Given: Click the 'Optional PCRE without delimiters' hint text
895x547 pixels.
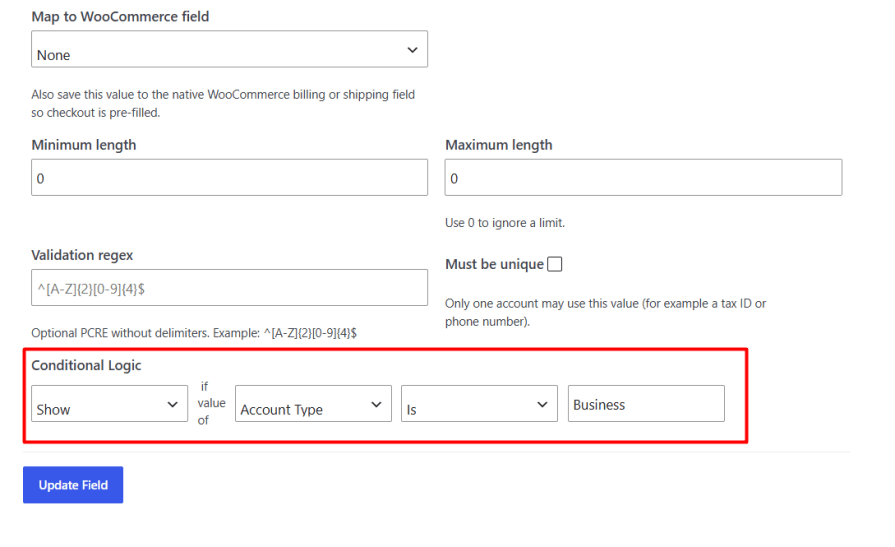Looking at the screenshot, I should 194,333.
